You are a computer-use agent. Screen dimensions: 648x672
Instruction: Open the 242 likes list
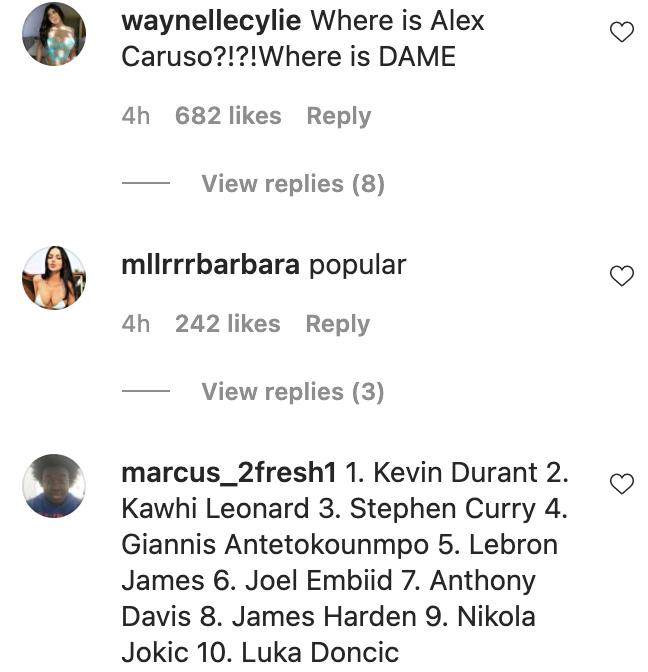click(227, 324)
